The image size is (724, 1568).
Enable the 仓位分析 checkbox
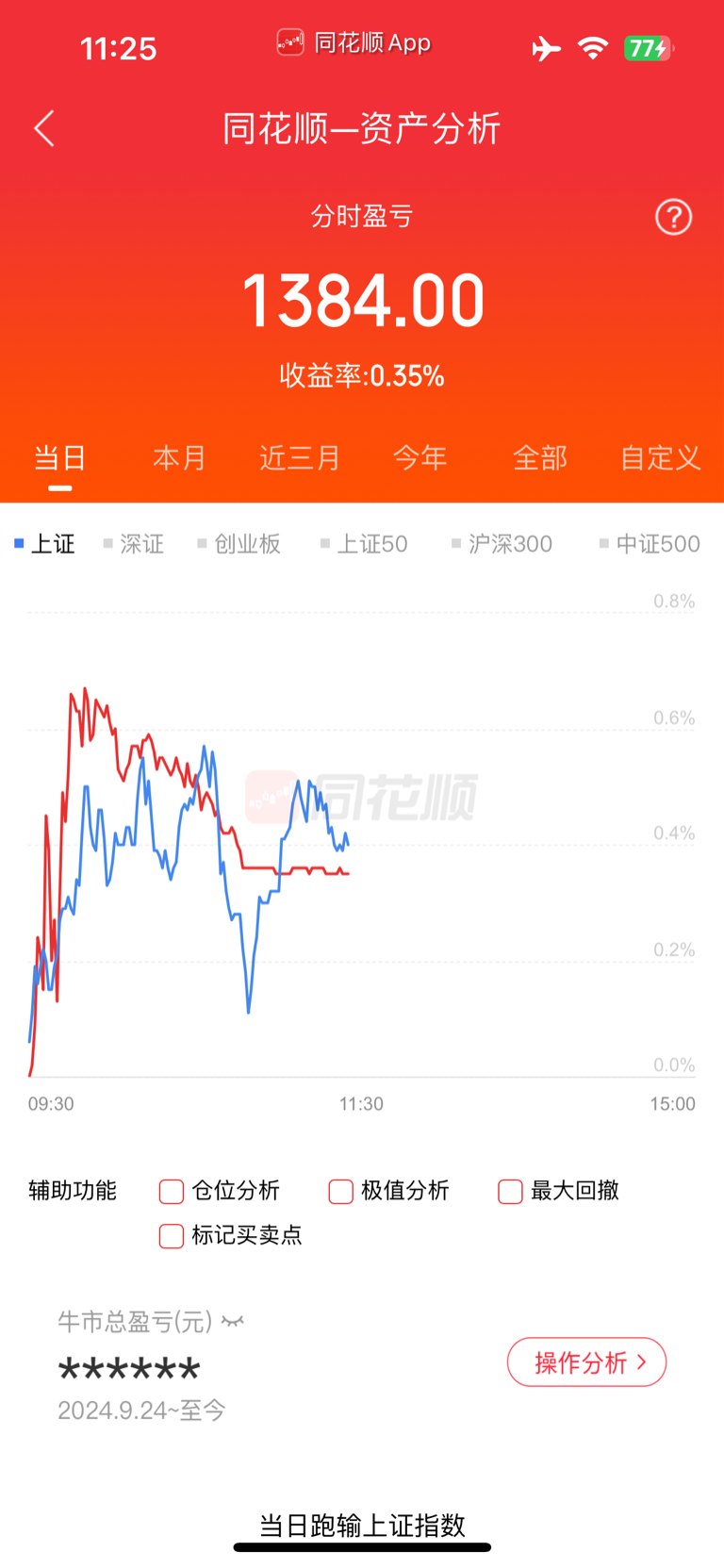tap(172, 1192)
